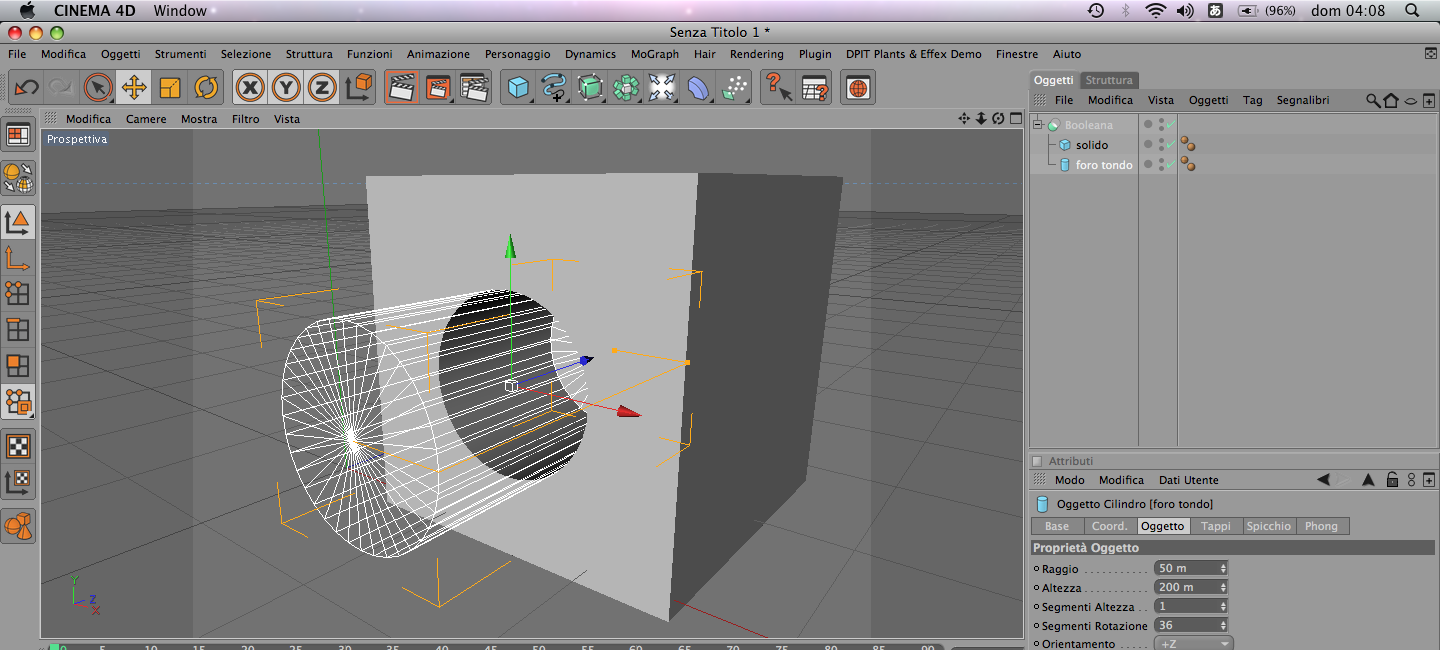This screenshot has width=1440, height=650.
Task: Click the Altezza stepper arrows
Action: [1222, 587]
